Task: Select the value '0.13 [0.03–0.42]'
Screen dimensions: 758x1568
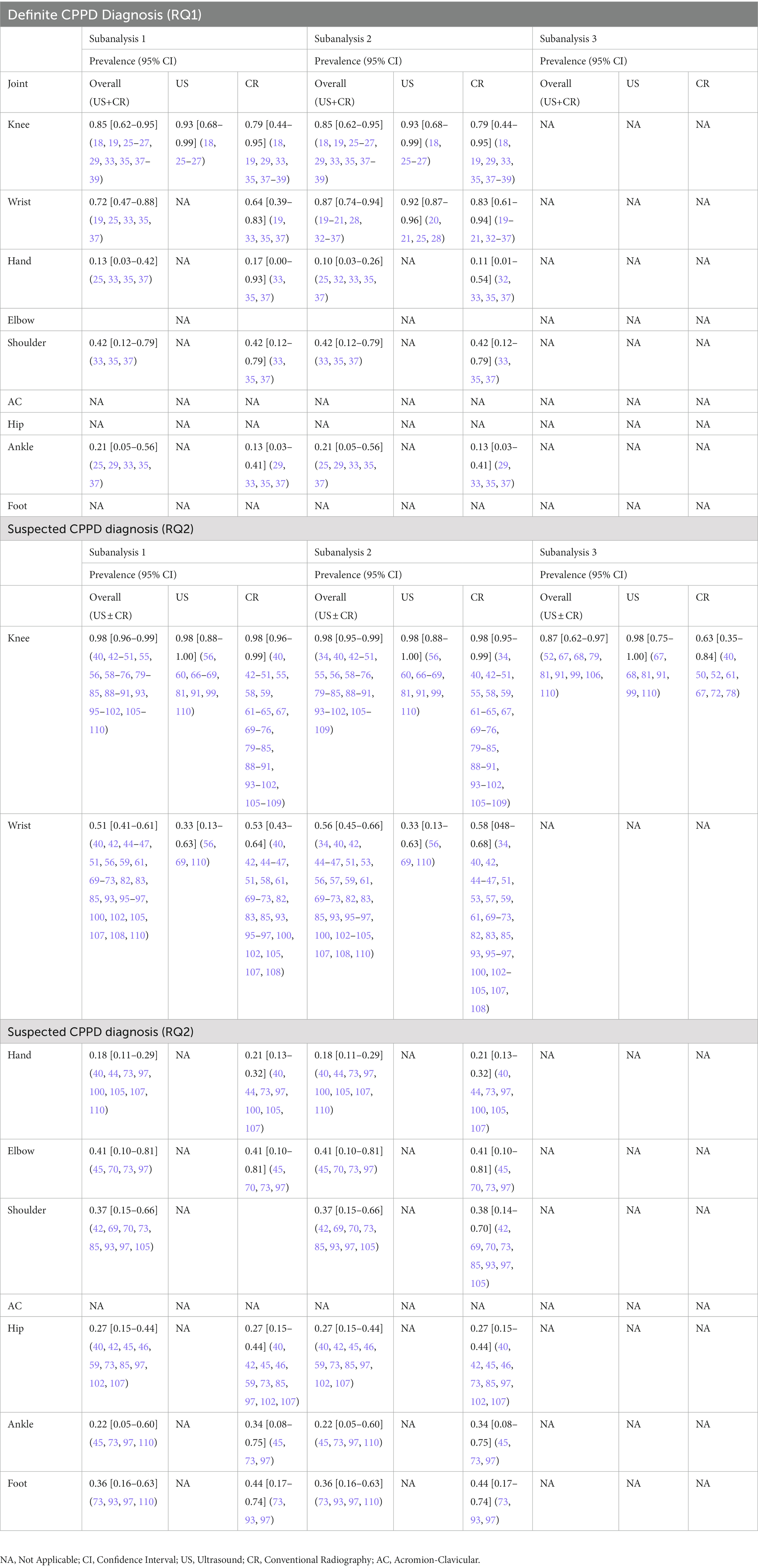Action: point(123,261)
